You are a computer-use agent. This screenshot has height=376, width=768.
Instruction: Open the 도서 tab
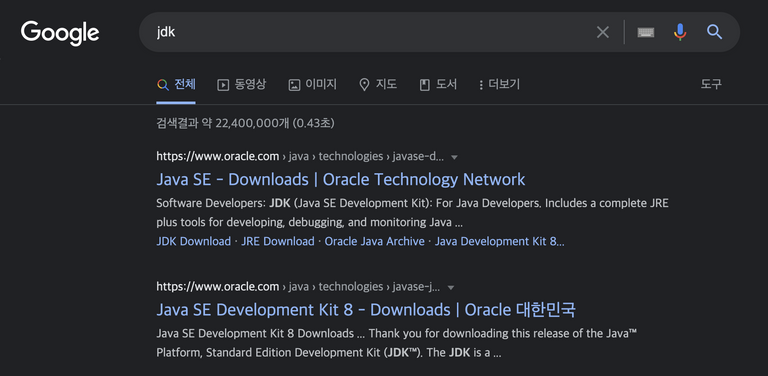[x=438, y=85]
